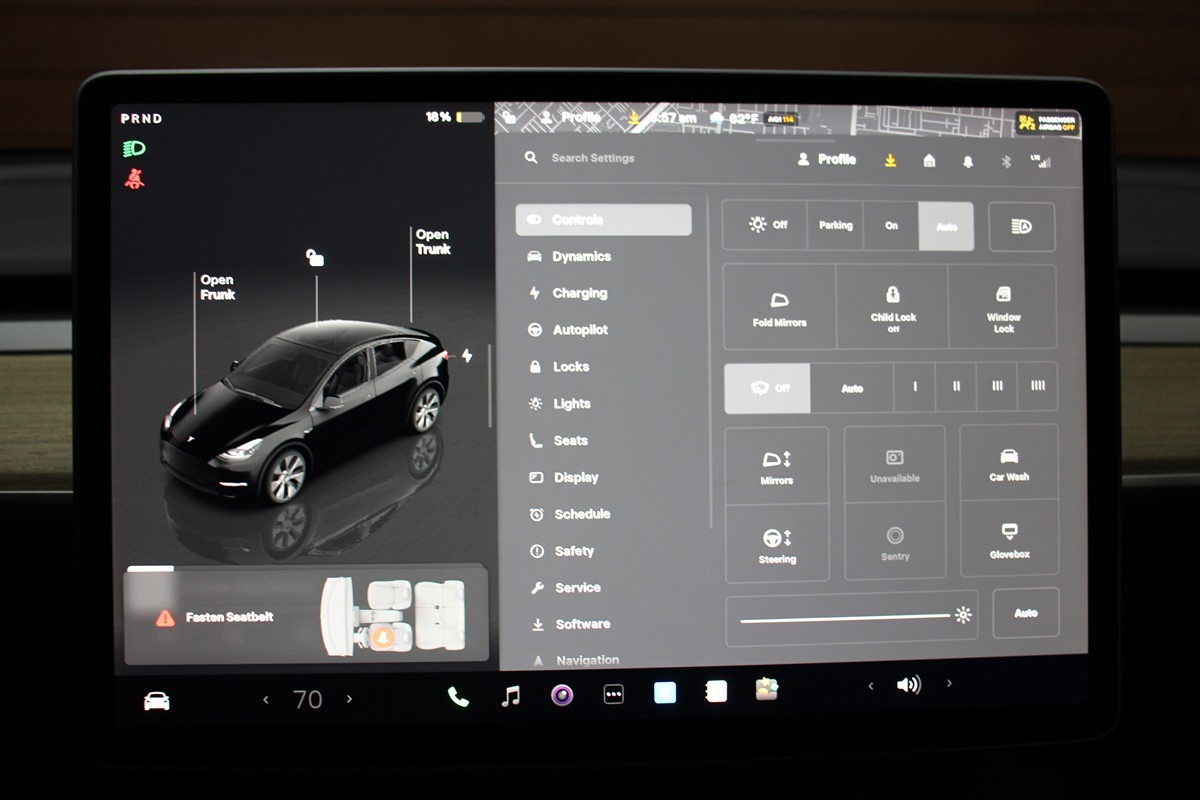Toggle the Window Lock setting
This screenshot has height=800, width=1200.
1003,306
